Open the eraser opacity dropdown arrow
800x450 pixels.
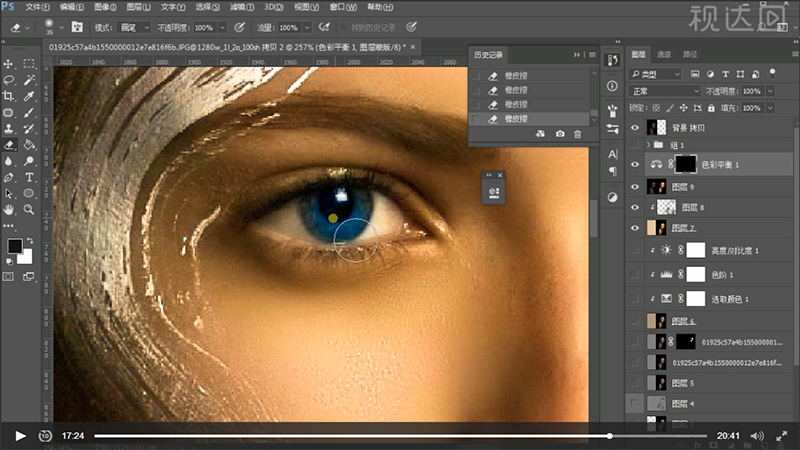click(222, 28)
